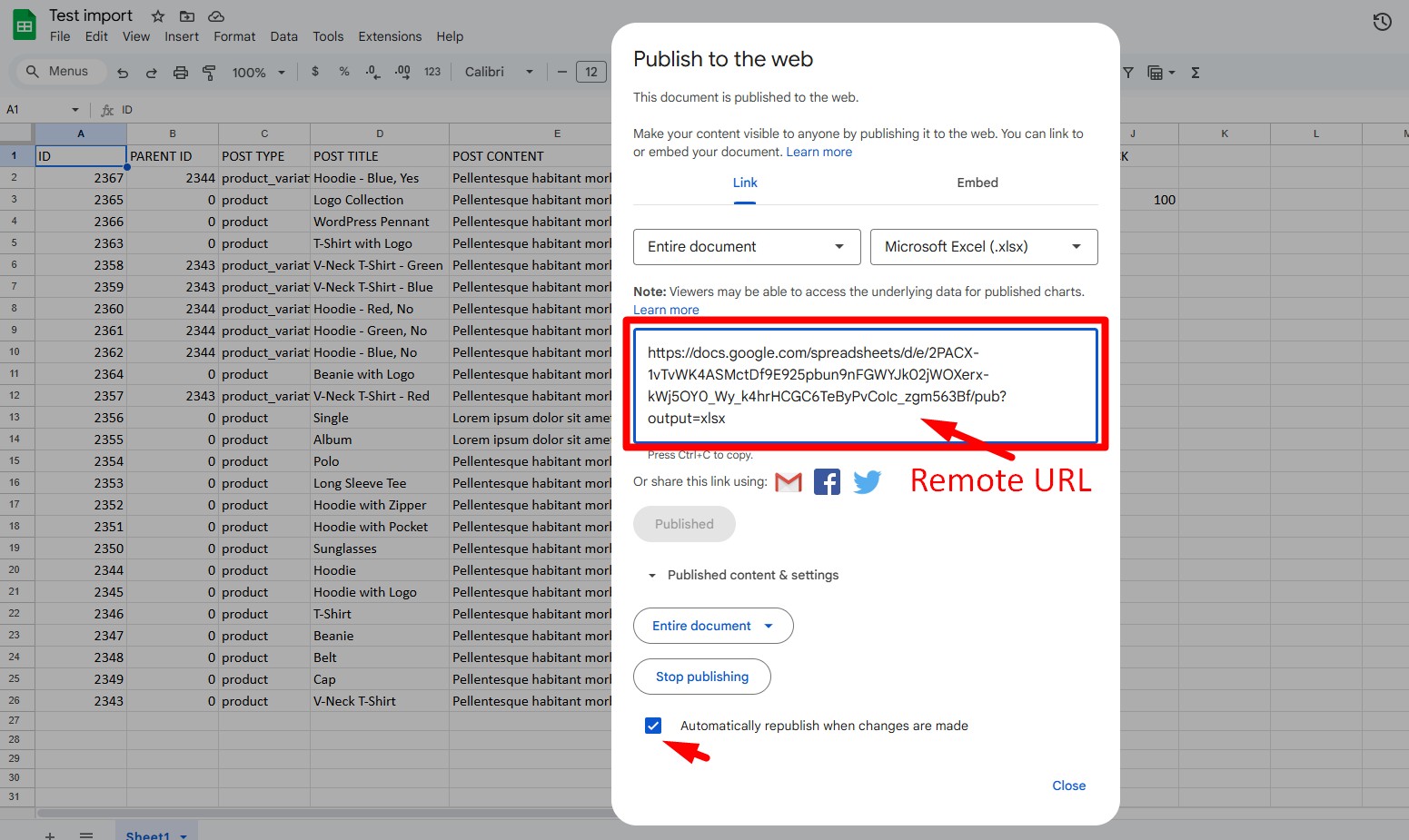Apply percent format

[343, 72]
